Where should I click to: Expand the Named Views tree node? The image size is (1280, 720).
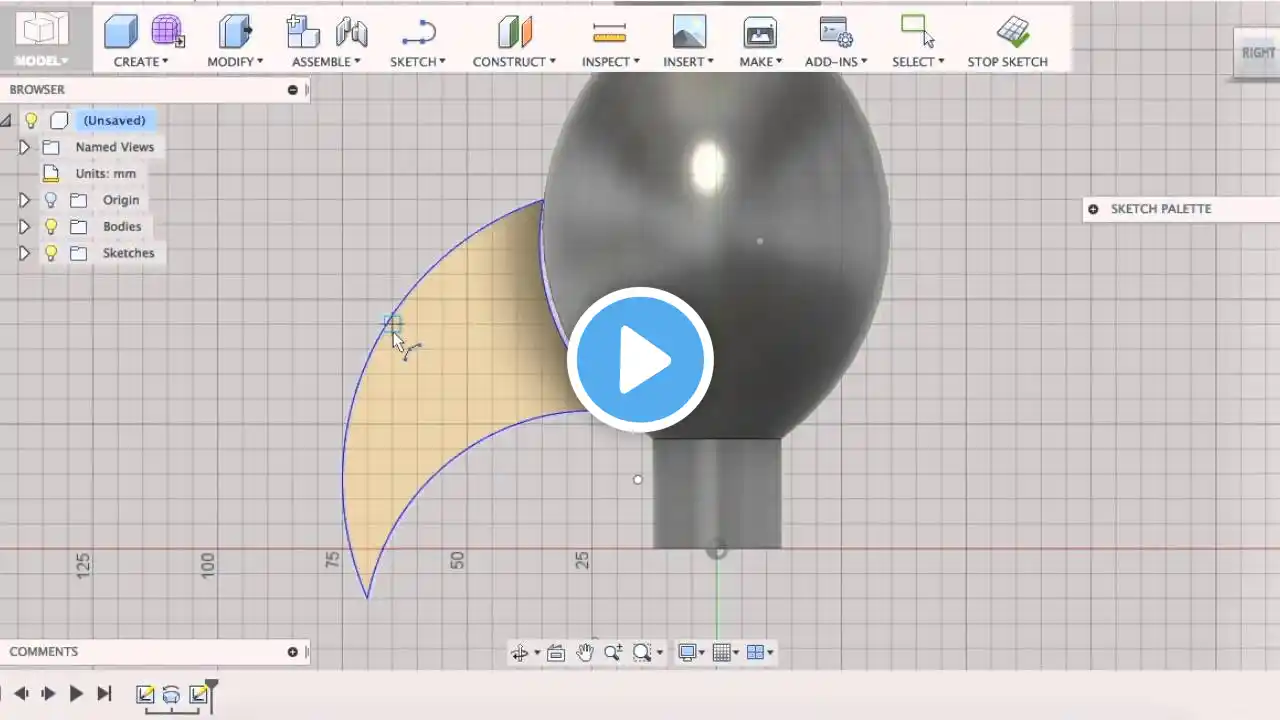(x=25, y=147)
